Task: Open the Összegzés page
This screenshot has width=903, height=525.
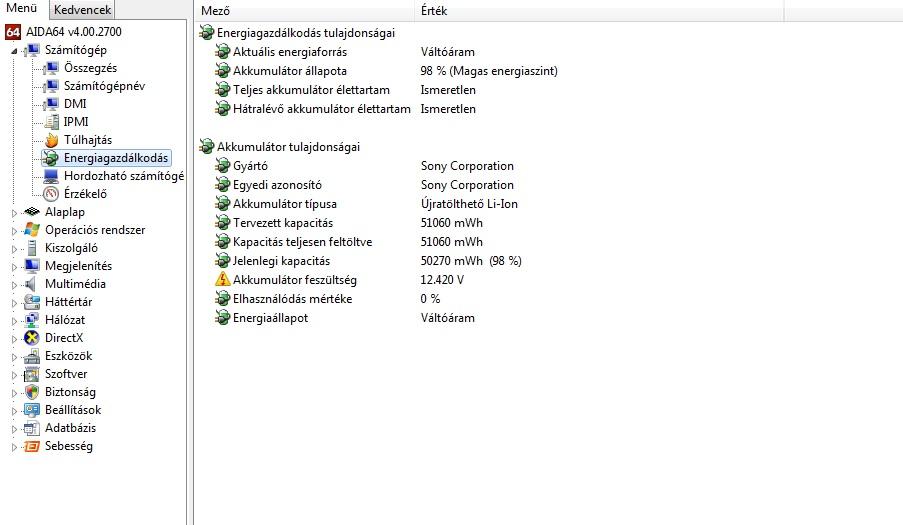Action: click(90, 68)
